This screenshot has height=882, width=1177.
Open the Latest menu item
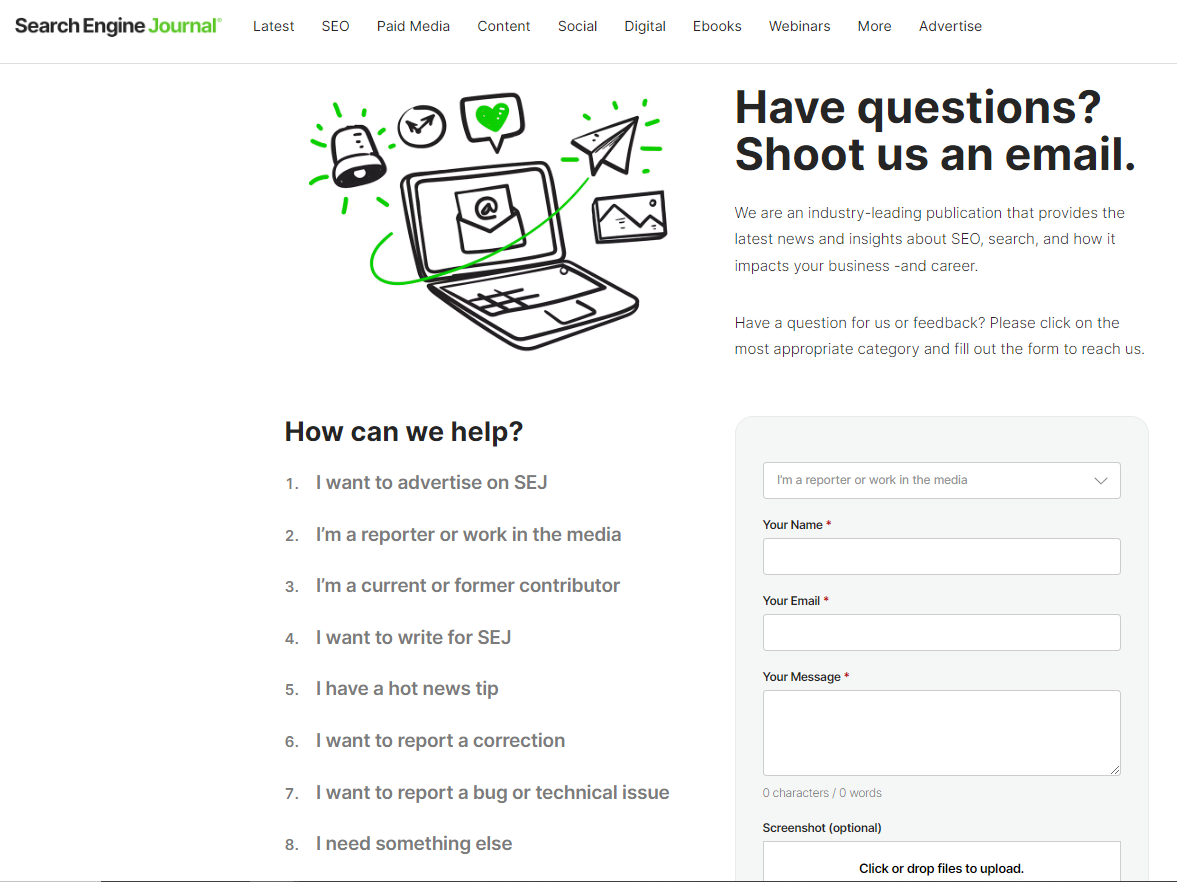click(273, 26)
